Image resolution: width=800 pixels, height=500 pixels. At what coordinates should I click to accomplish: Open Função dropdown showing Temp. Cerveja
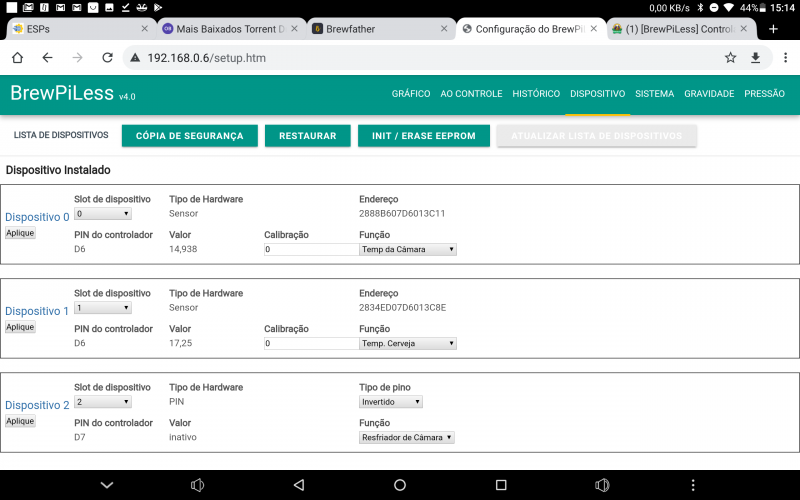pos(408,343)
